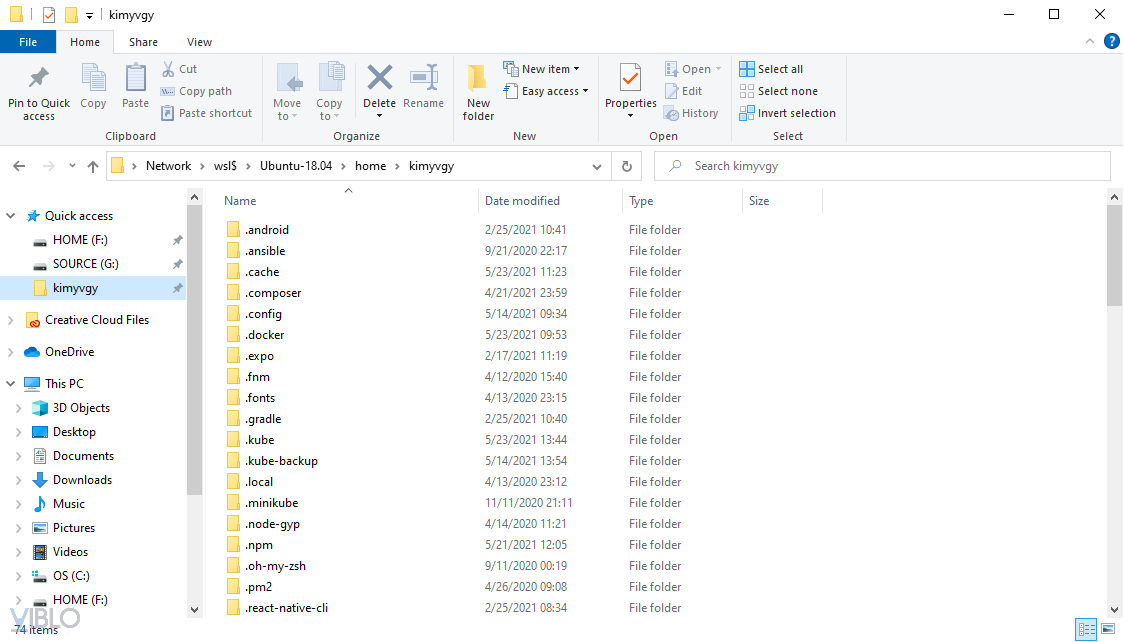The width and height of the screenshot is (1124, 642).
Task: Click the Properties quick access toolbar icon in title bar
Action: (x=49, y=14)
